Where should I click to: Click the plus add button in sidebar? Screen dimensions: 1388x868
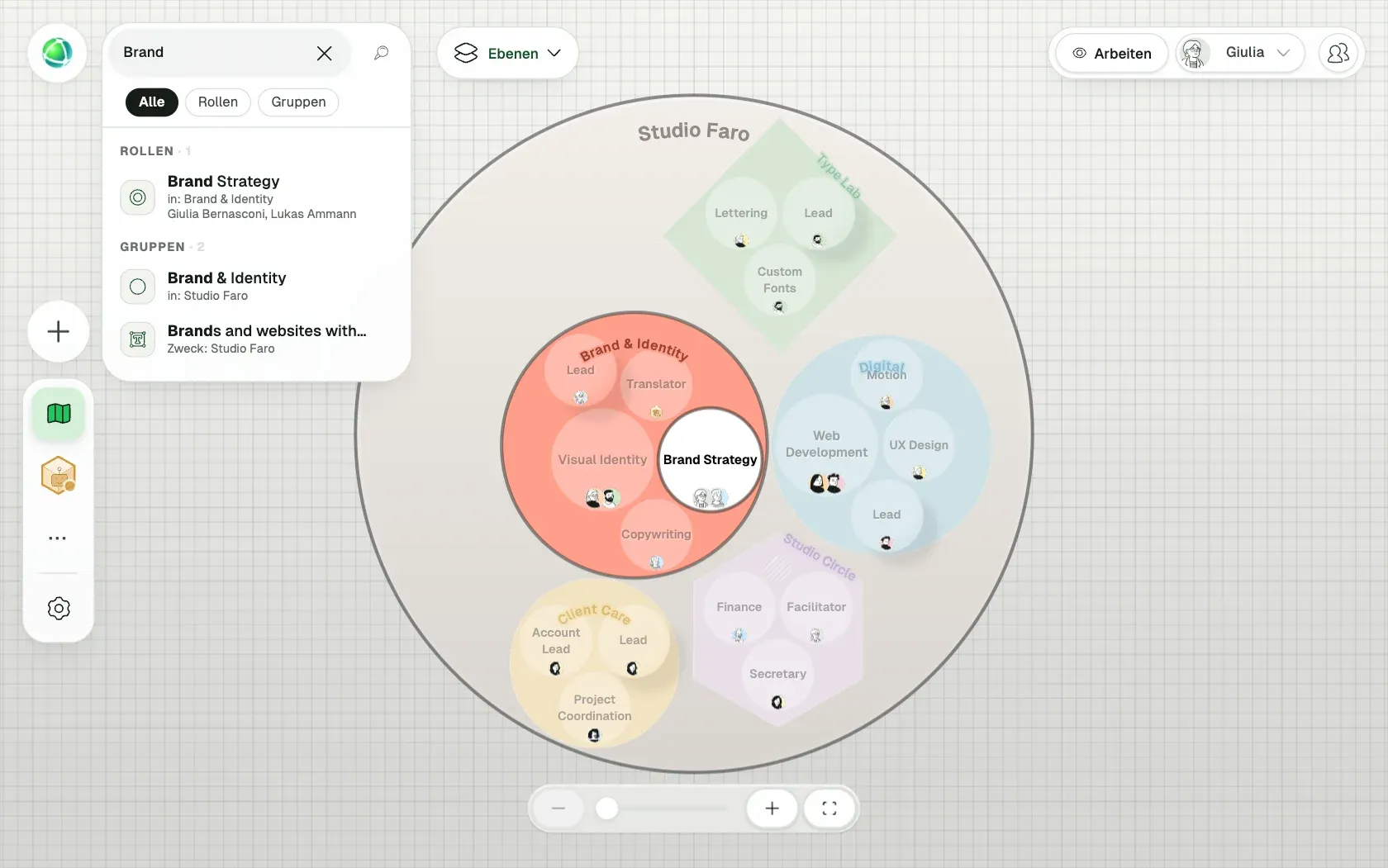pyautogui.click(x=58, y=332)
